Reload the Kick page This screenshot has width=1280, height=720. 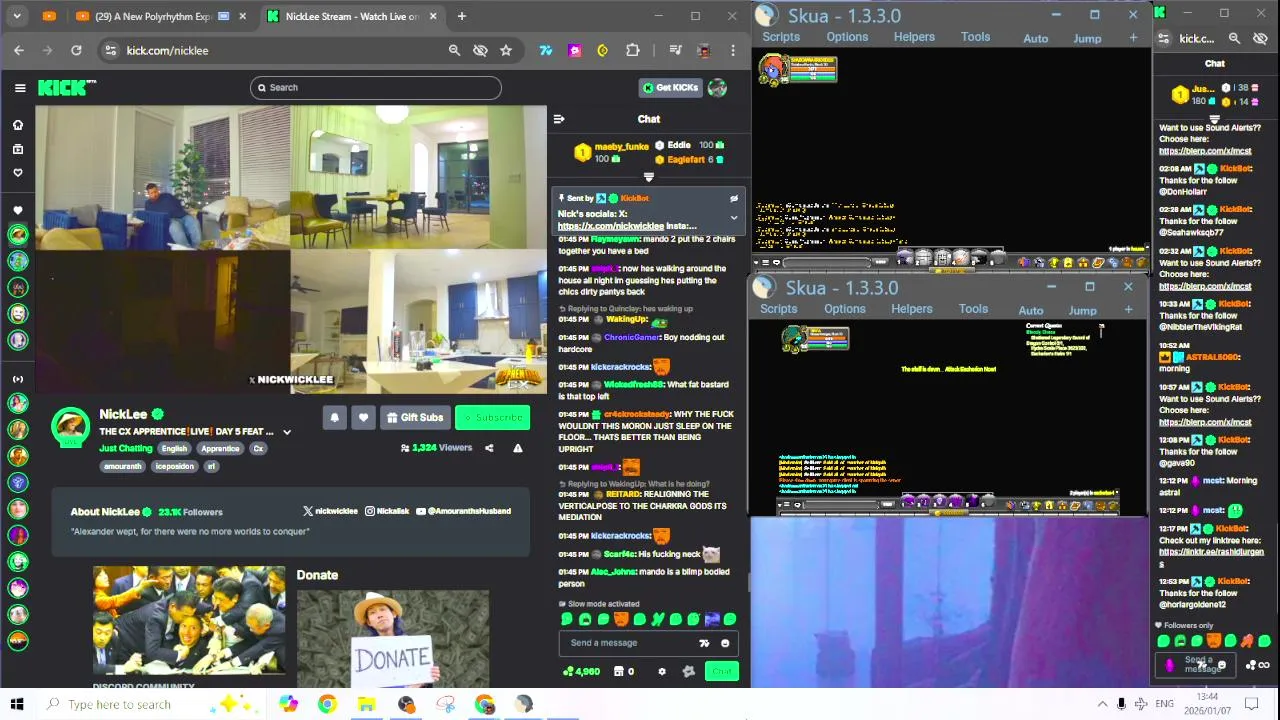[76, 50]
